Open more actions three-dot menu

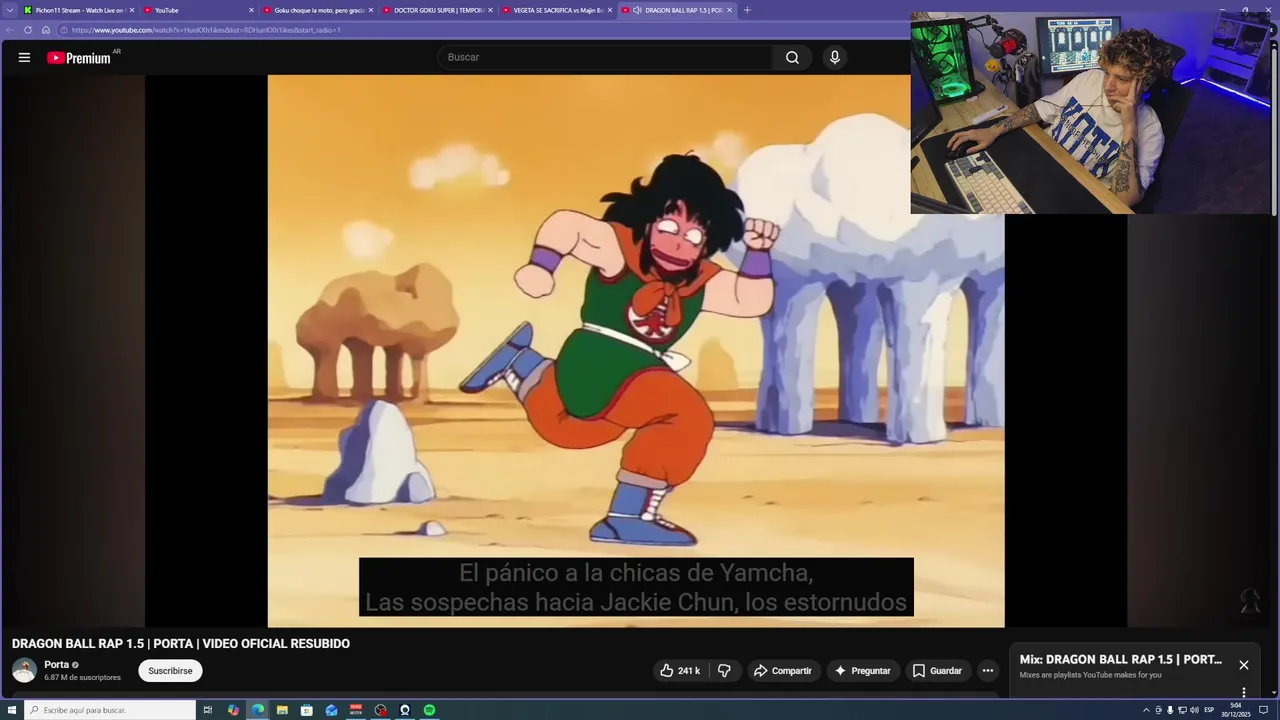(988, 671)
